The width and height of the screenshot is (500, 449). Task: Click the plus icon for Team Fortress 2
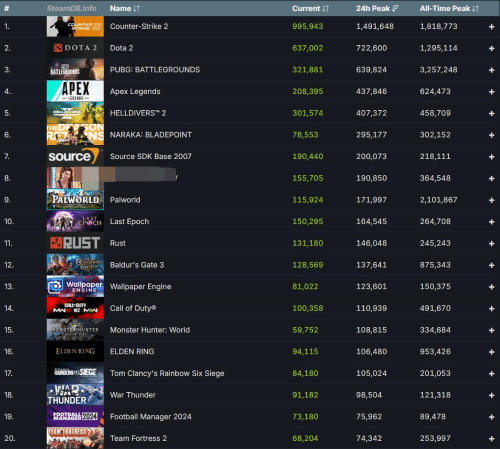pyautogui.click(x=491, y=439)
